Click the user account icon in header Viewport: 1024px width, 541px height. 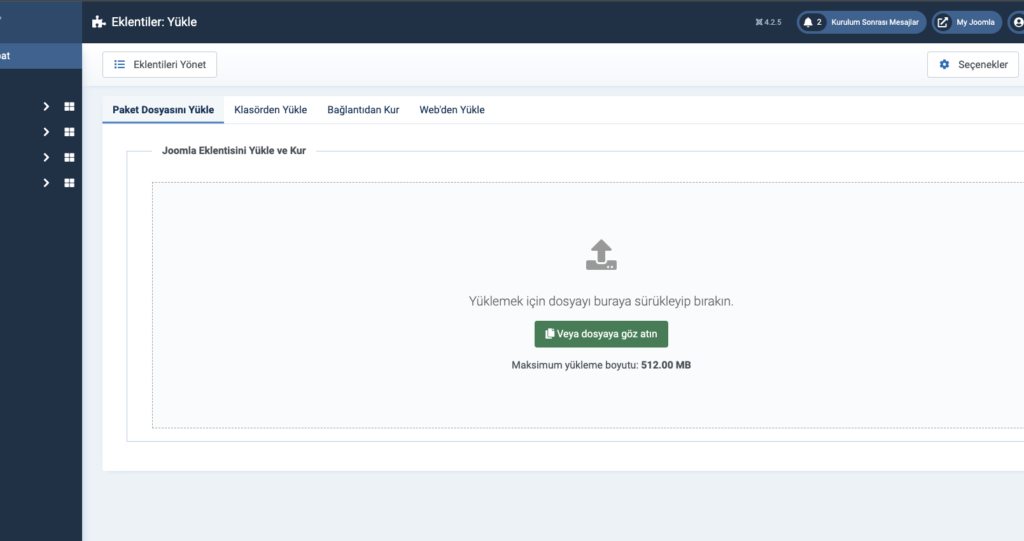[1017, 22]
